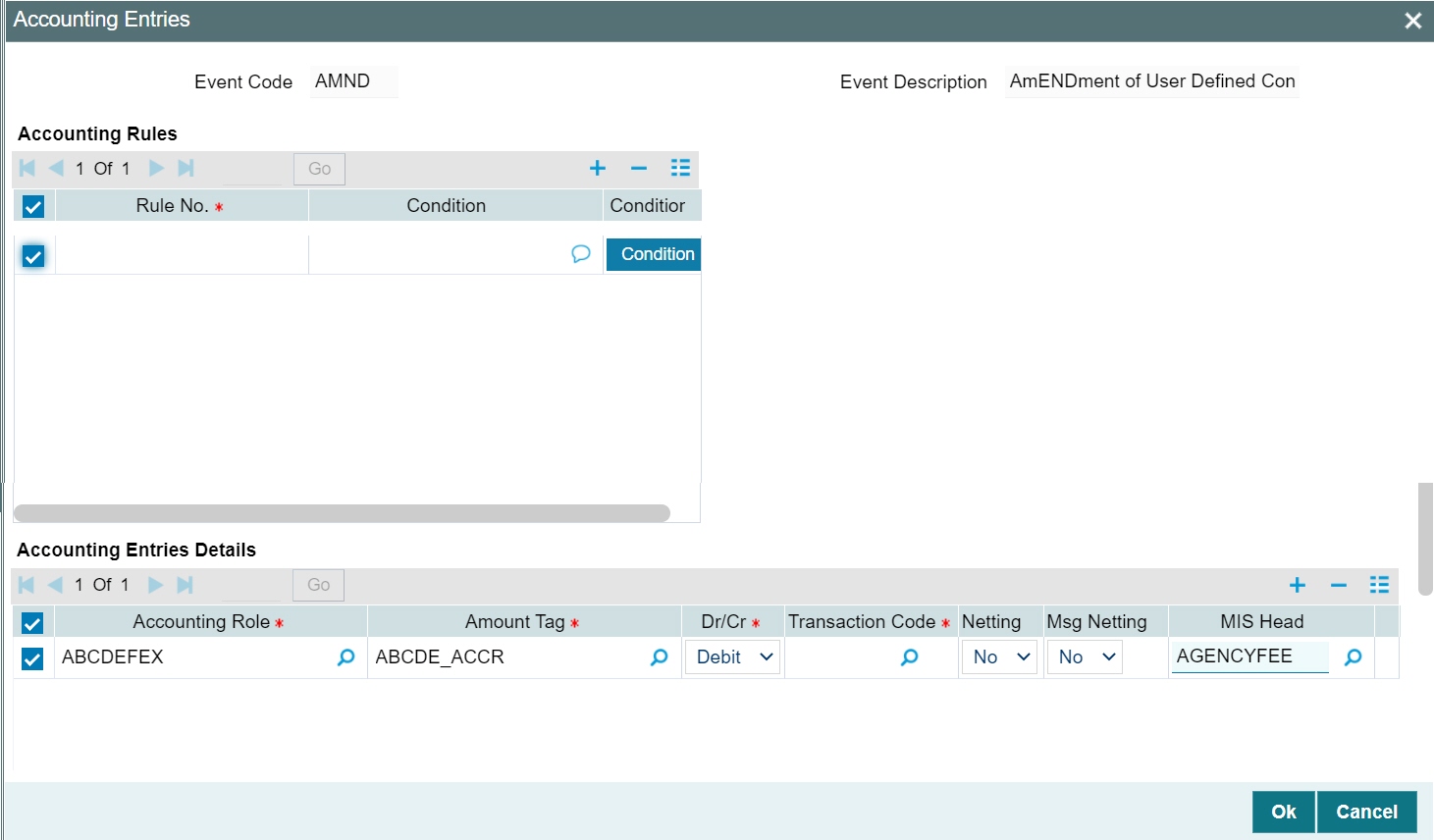The image size is (1434, 840).
Task: Go to last page in Accounting Entries Details
Action: (x=185, y=585)
